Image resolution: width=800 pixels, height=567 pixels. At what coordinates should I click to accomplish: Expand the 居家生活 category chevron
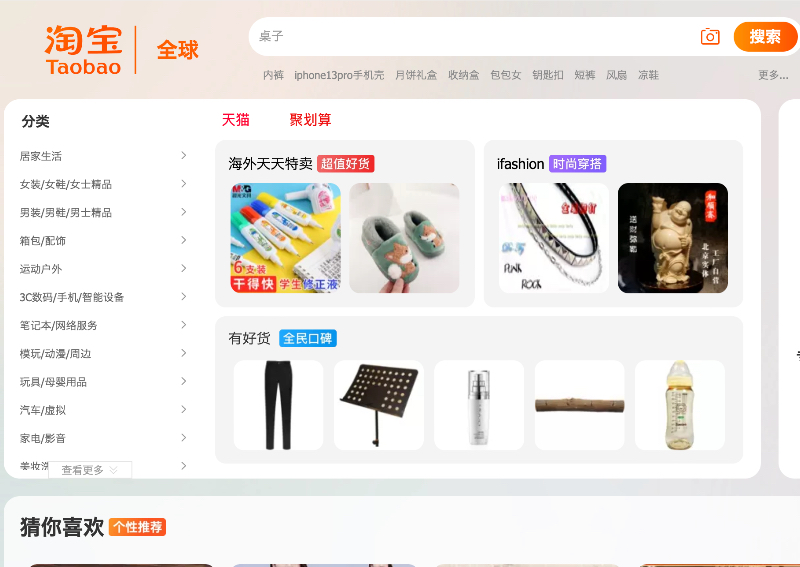(184, 156)
